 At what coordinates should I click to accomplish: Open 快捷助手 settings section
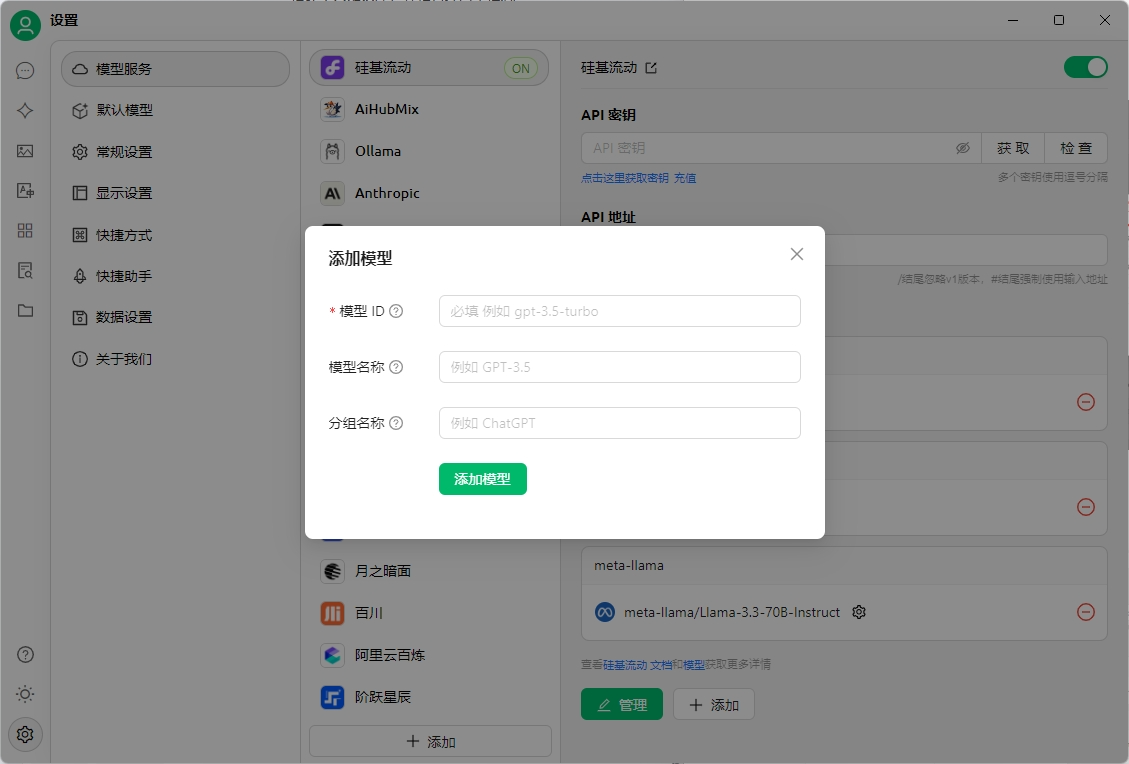[x=176, y=276]
